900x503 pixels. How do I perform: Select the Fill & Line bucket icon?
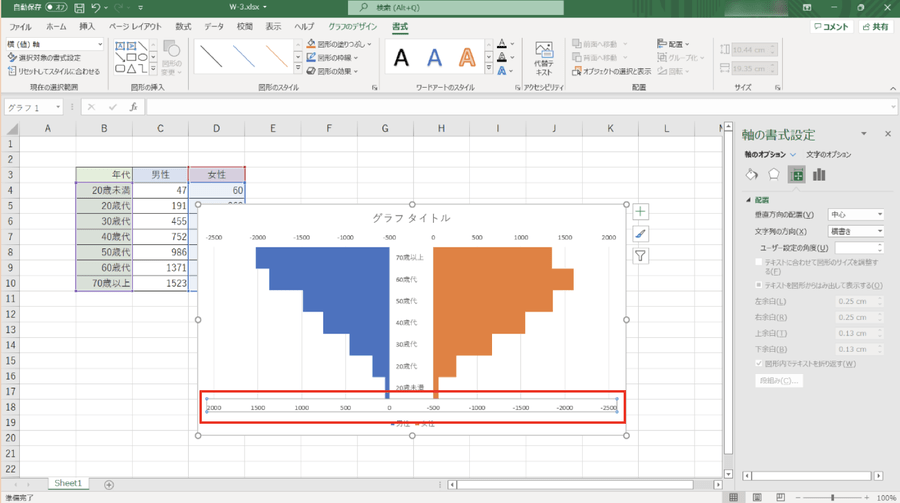click(x=752, y=175)
